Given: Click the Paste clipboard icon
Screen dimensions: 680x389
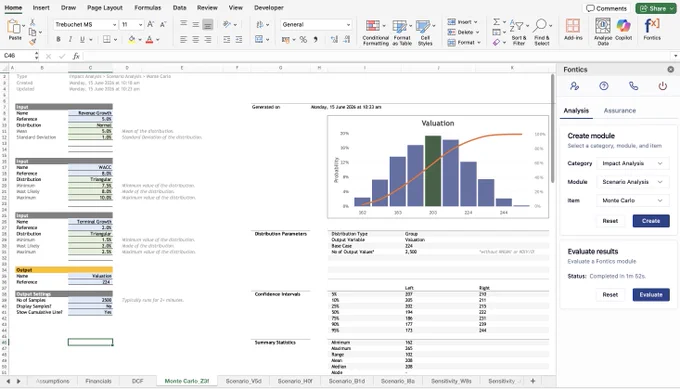Looking at the screenshot, I should click(15, 27).
